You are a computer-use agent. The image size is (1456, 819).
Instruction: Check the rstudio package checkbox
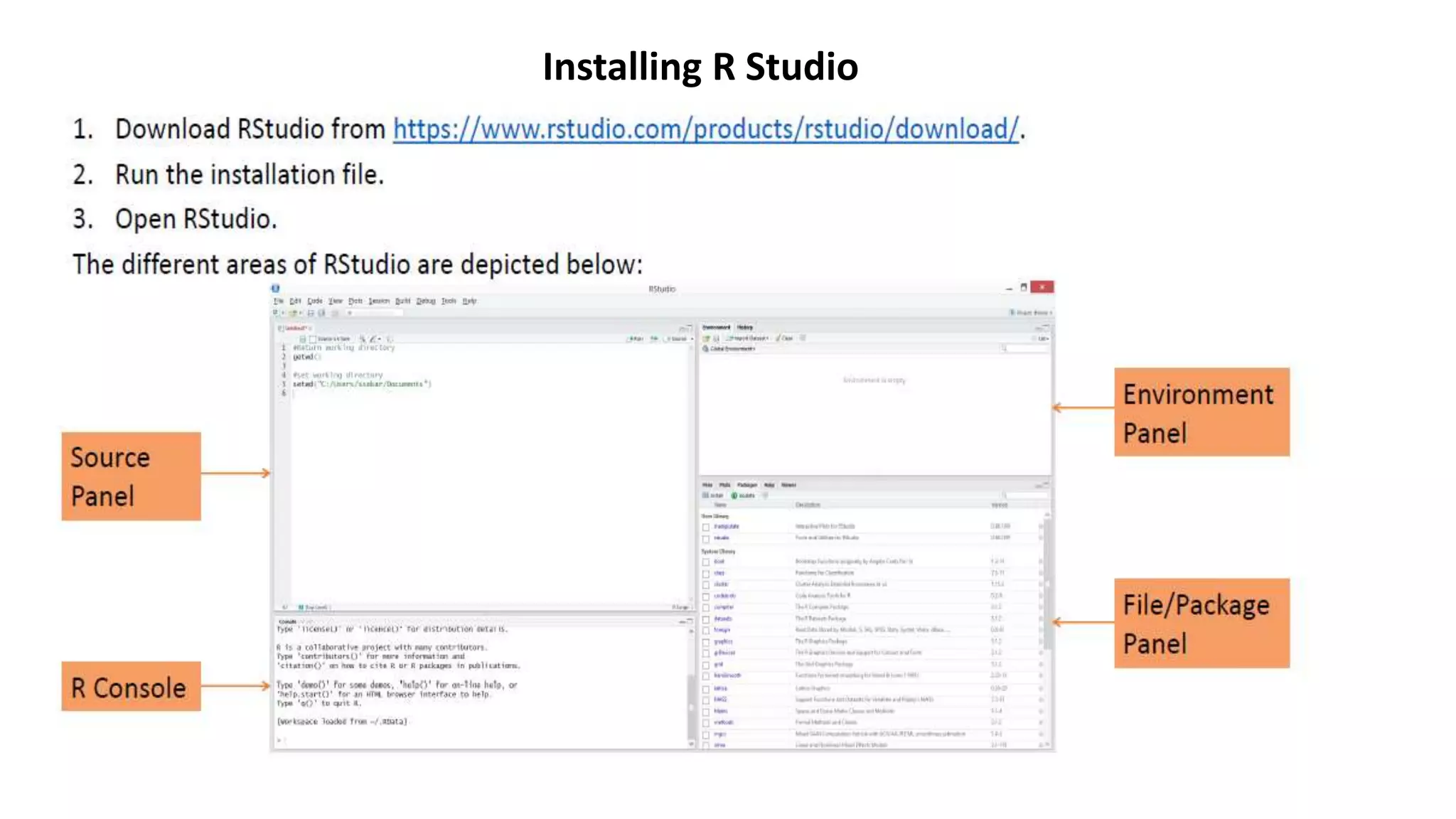click(706, 538)
